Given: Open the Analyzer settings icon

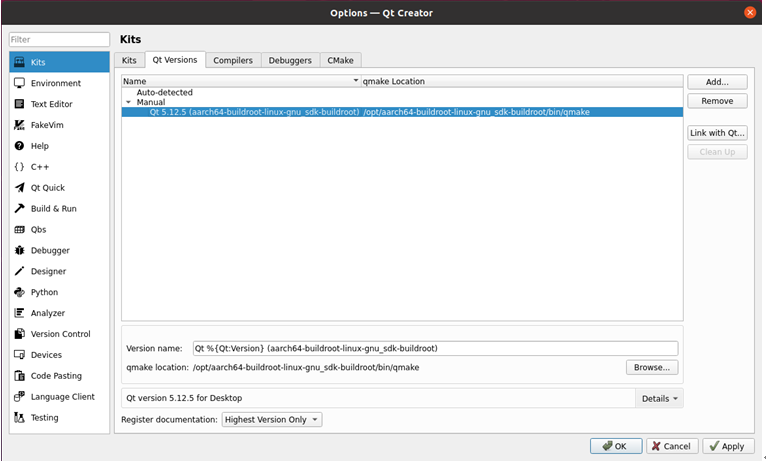Looking at the screenshot, I should 20,313.
